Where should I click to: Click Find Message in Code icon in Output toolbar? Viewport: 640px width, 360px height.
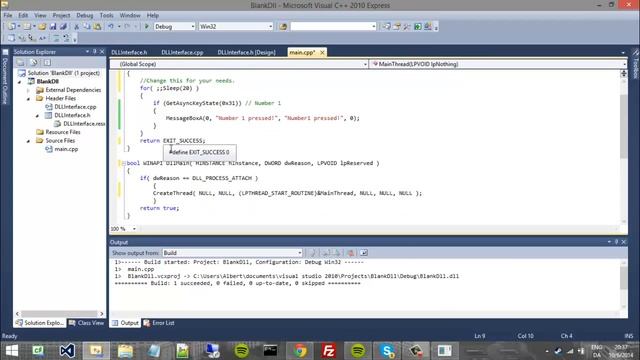(x=313, y=253)
